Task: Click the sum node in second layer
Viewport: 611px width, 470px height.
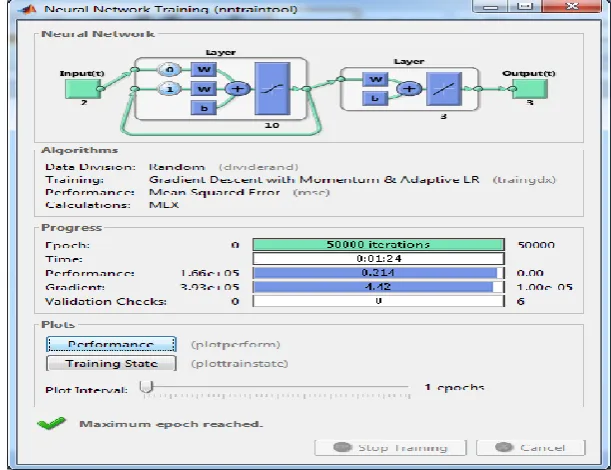Action: click(409, 89)
